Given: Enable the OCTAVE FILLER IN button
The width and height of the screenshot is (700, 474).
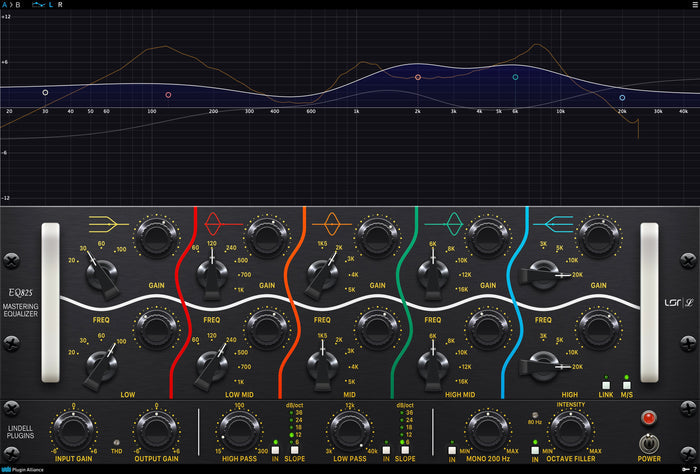Looking at the screenshot, I should 535,450.
